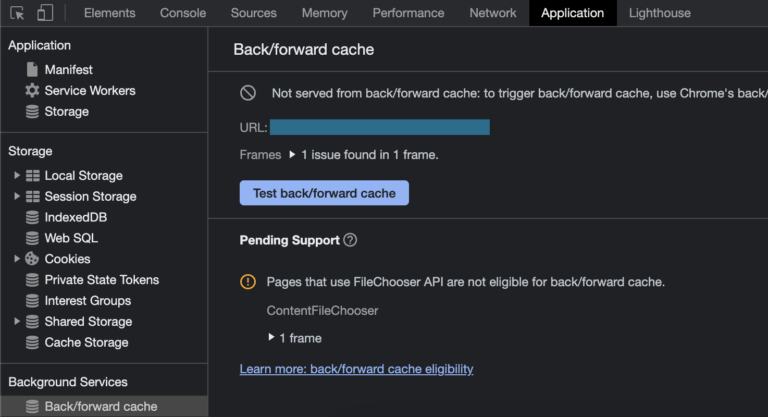Click the Pending Support help icon
This screenshot has height=417, width=768.
(350, 240)
